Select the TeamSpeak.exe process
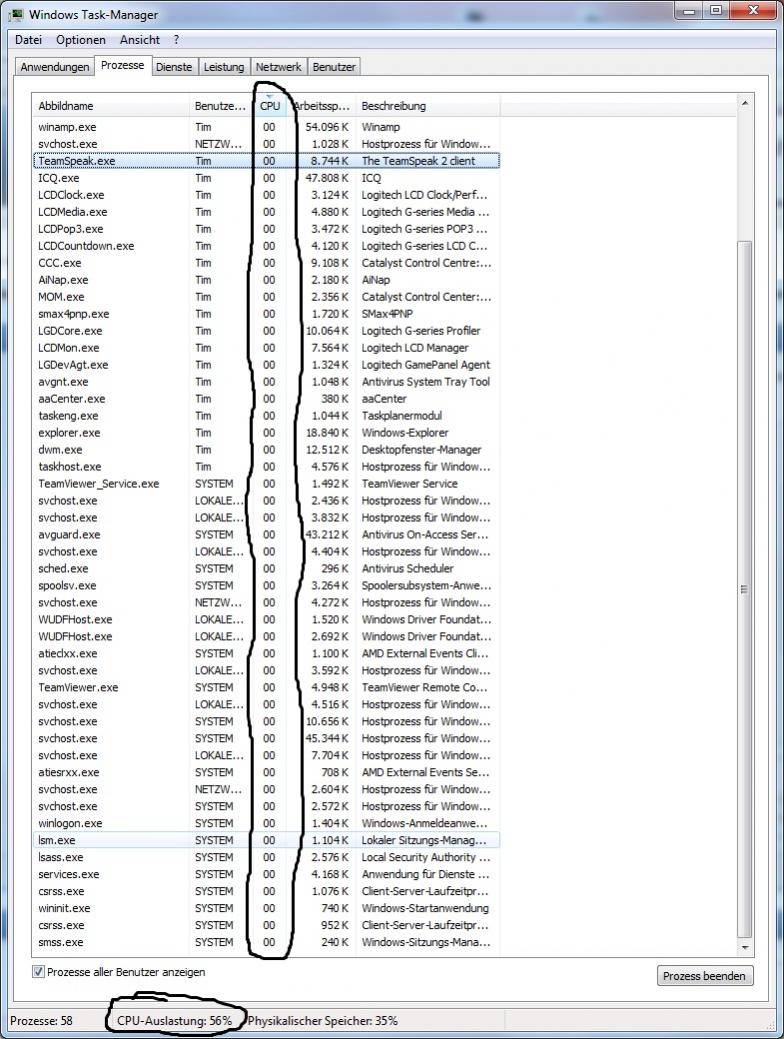Image resolution: width=784 pixels, height=1039 pixels. [266, 161]
